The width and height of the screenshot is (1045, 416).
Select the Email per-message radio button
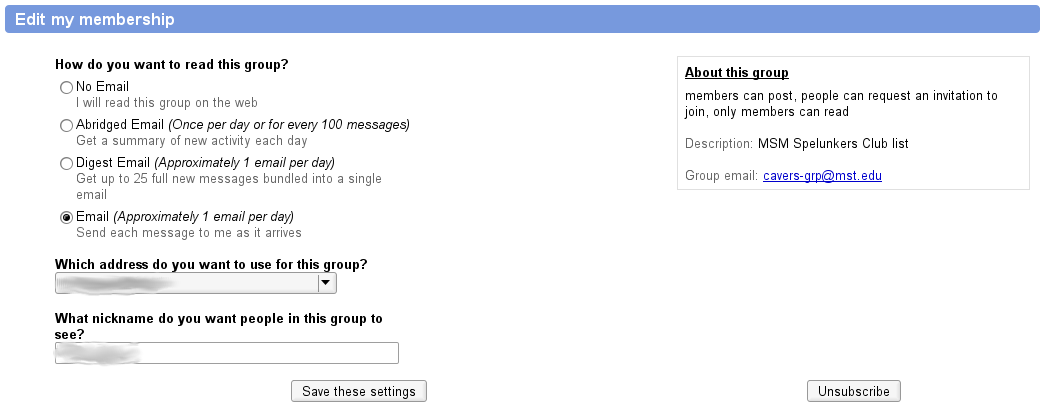[x=66, y=217]
